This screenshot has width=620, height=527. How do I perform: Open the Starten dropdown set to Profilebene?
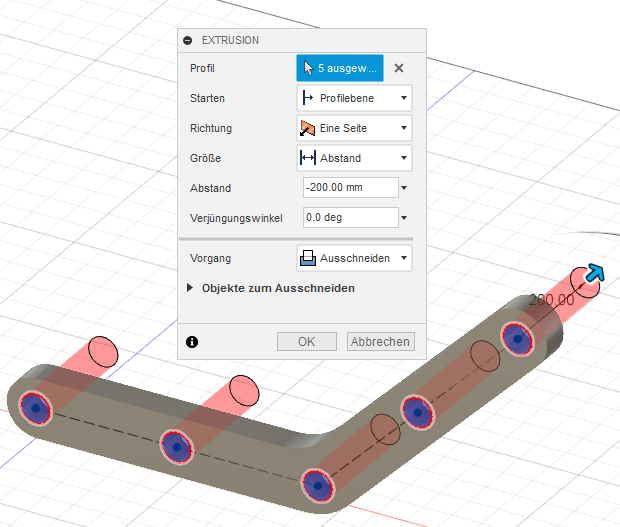(x=354, y=98)
